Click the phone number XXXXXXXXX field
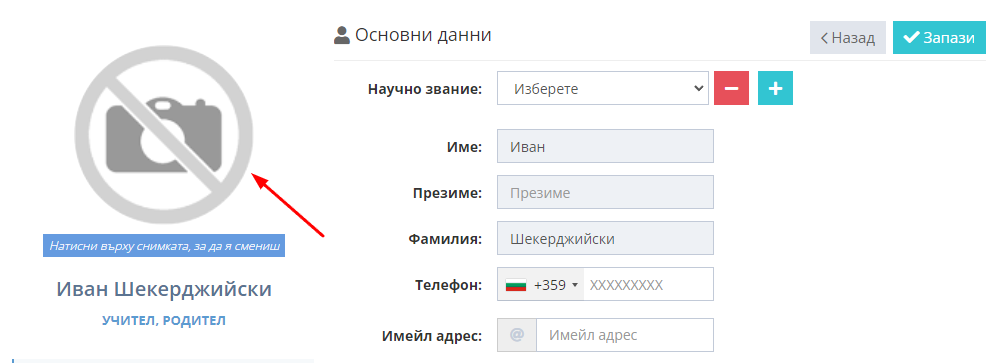The width and height of the screenshot is (998, 363). click(649, 285)
